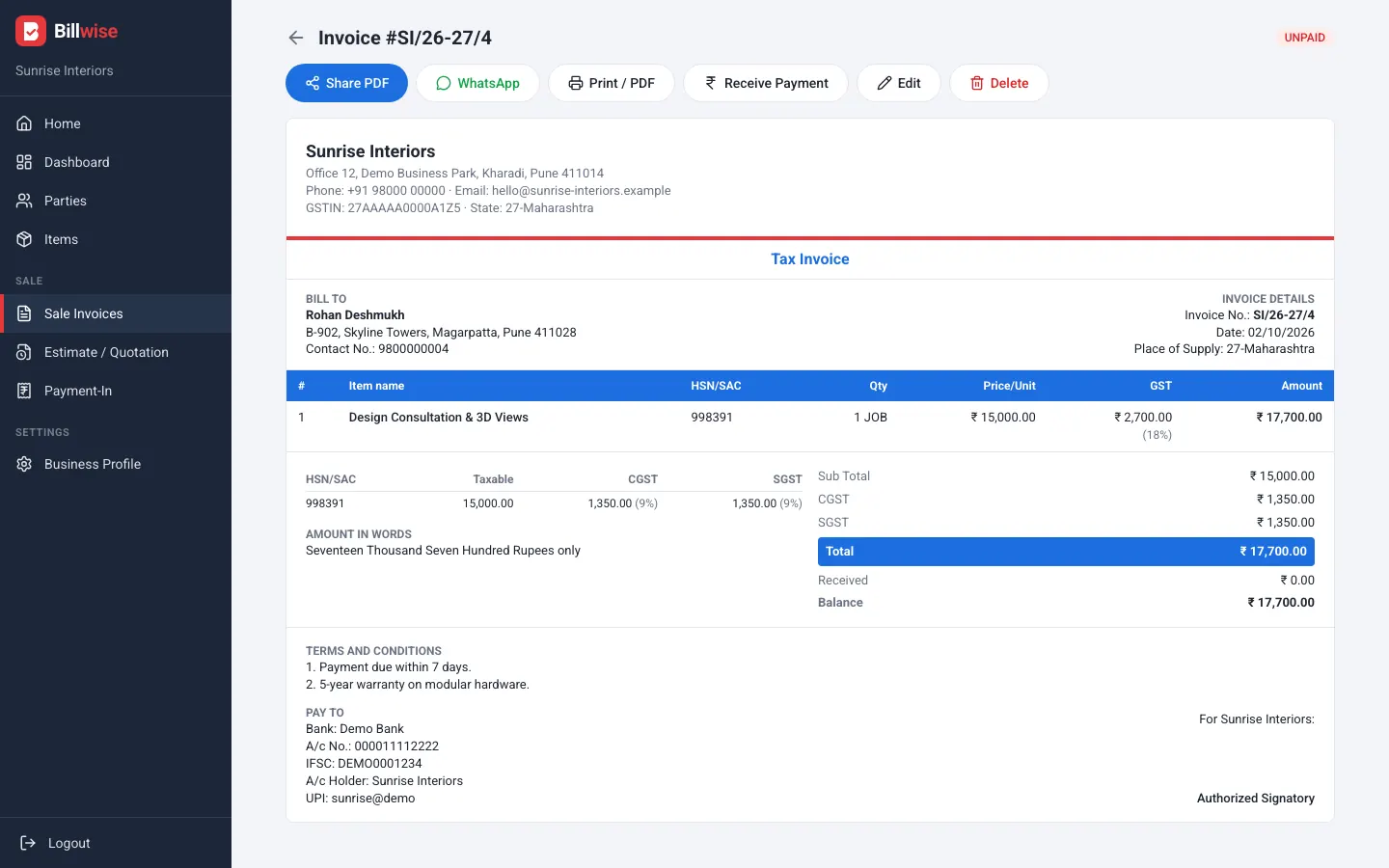Screen dimensions: 1389x868
Task: Click the Items box icon
Action: 25,239
